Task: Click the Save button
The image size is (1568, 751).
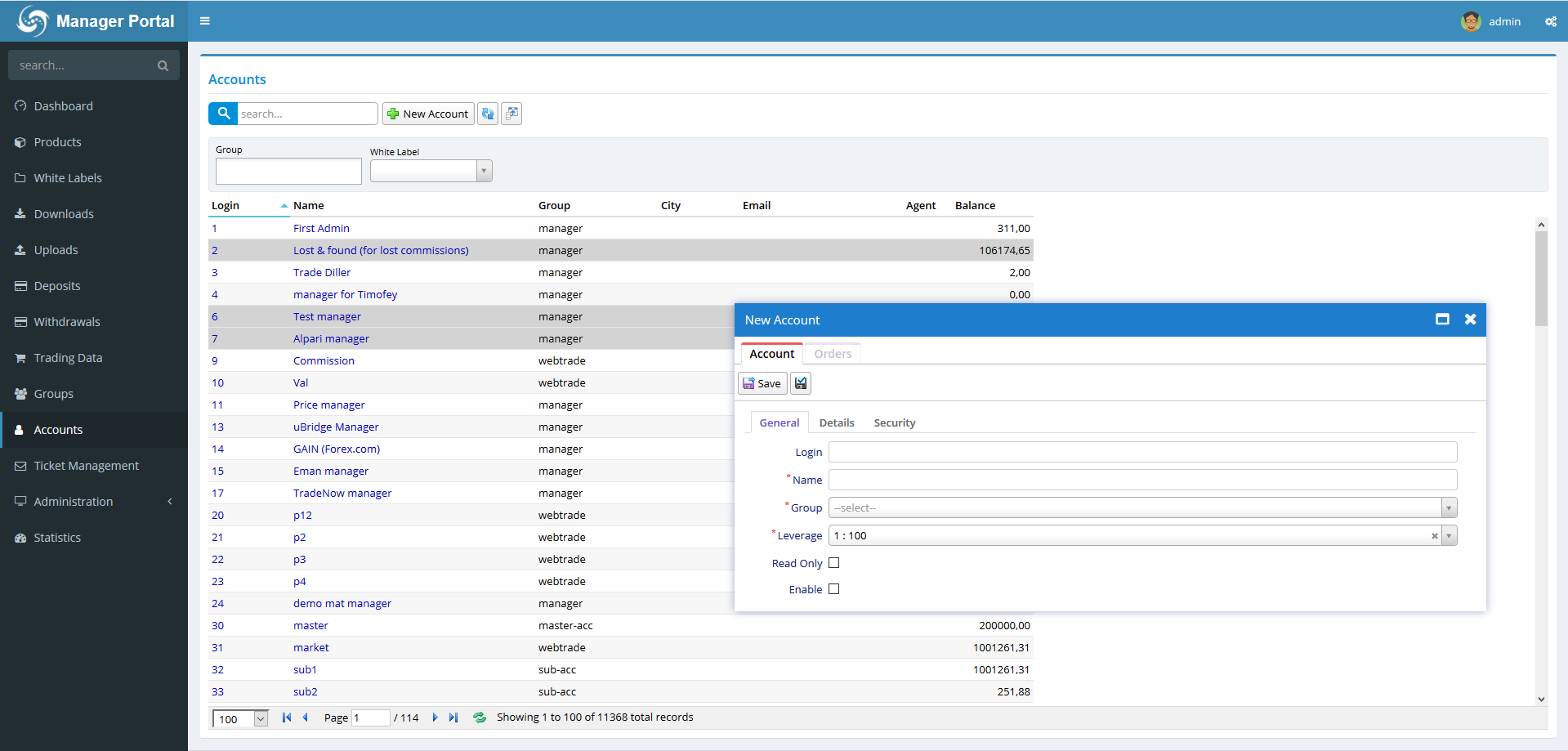Action: [762, 383]
